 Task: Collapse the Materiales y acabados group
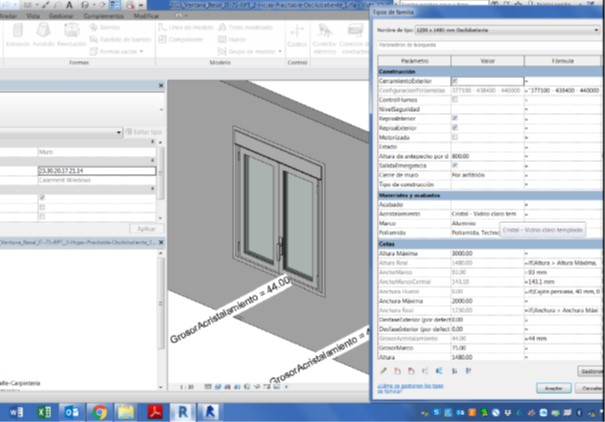[x=489, y=195]
